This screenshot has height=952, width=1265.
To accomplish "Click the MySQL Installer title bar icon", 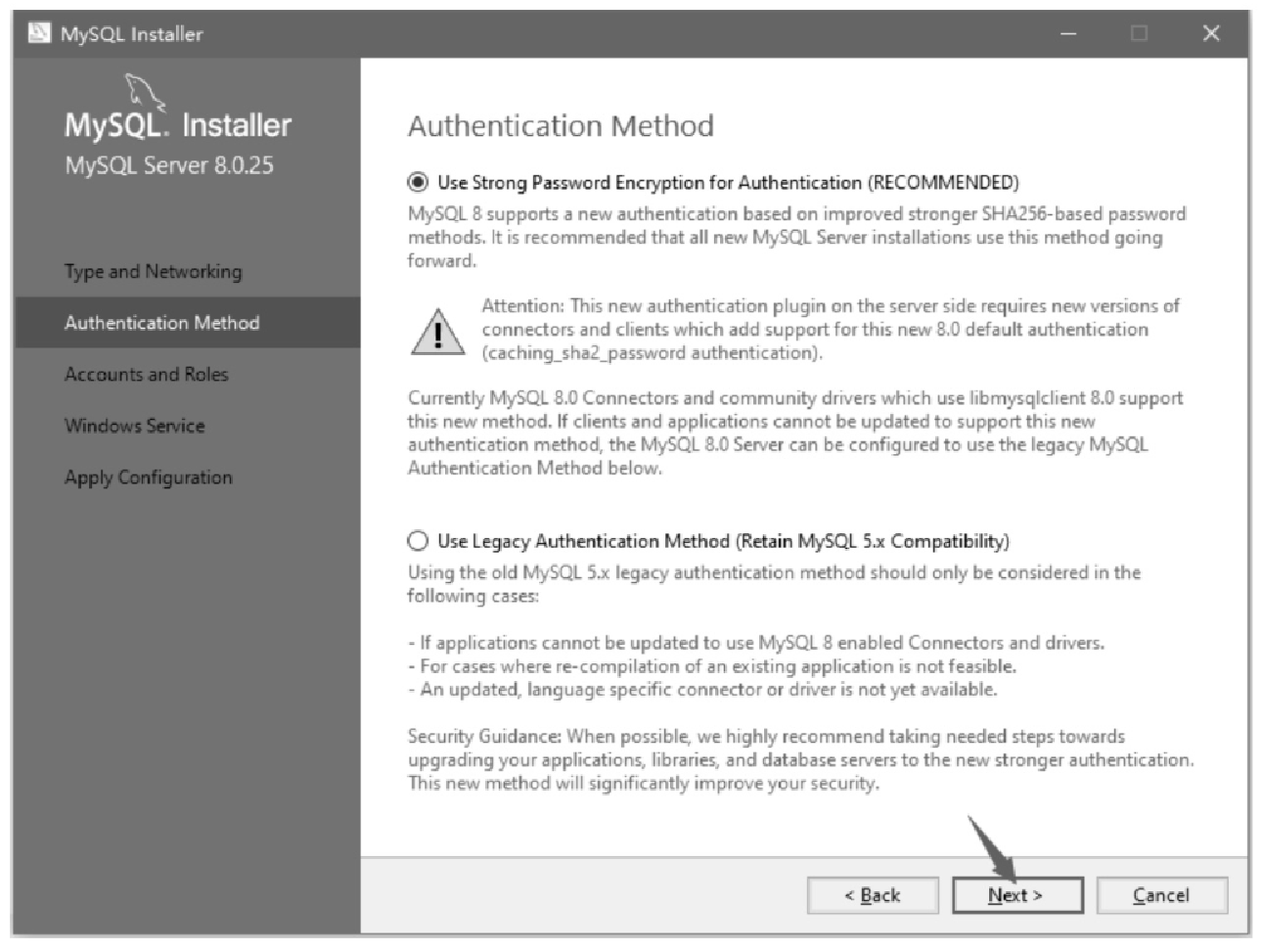I will point(39,33).
